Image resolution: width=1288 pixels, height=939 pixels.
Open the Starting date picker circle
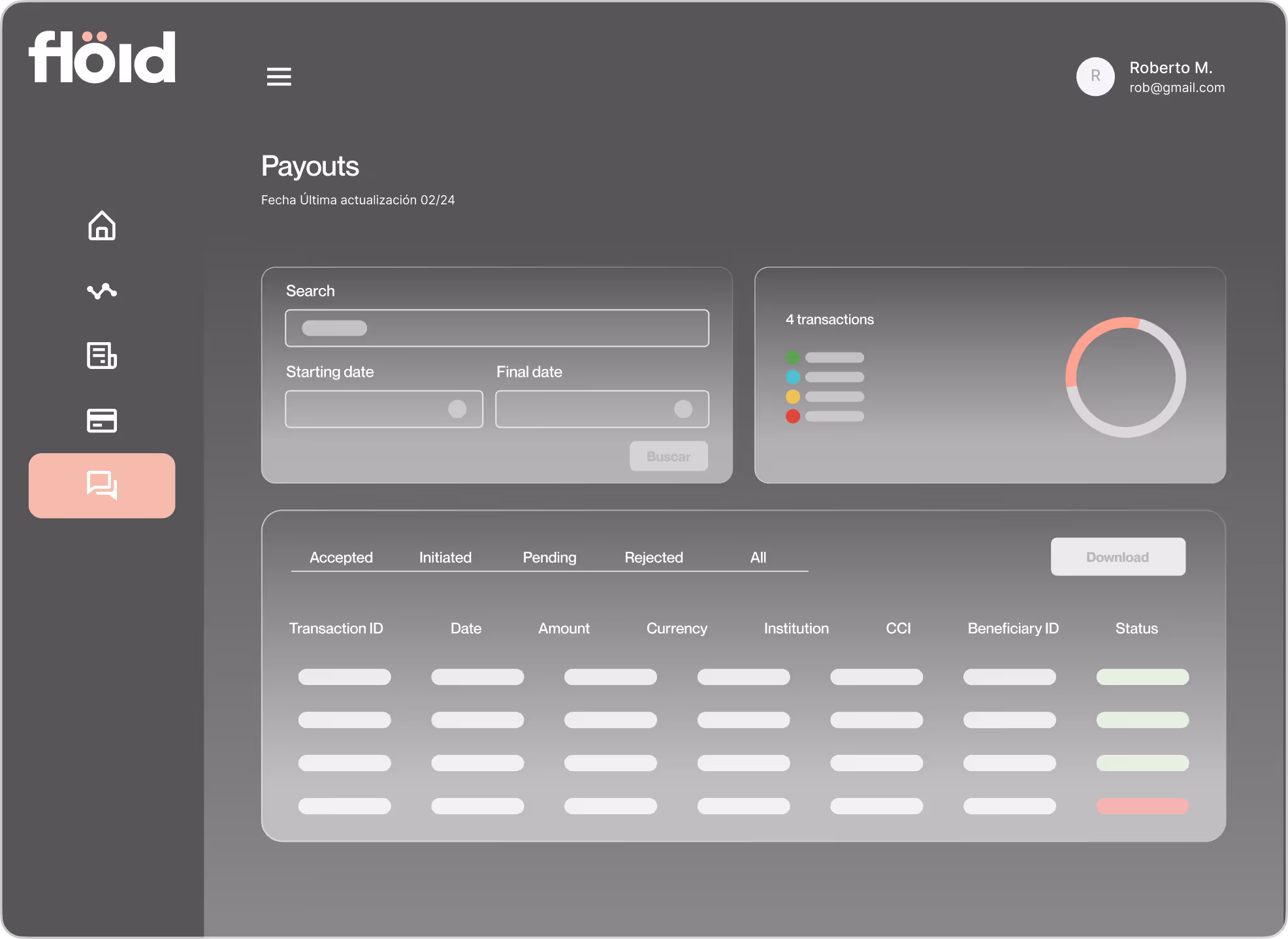[x=457, y=409]
